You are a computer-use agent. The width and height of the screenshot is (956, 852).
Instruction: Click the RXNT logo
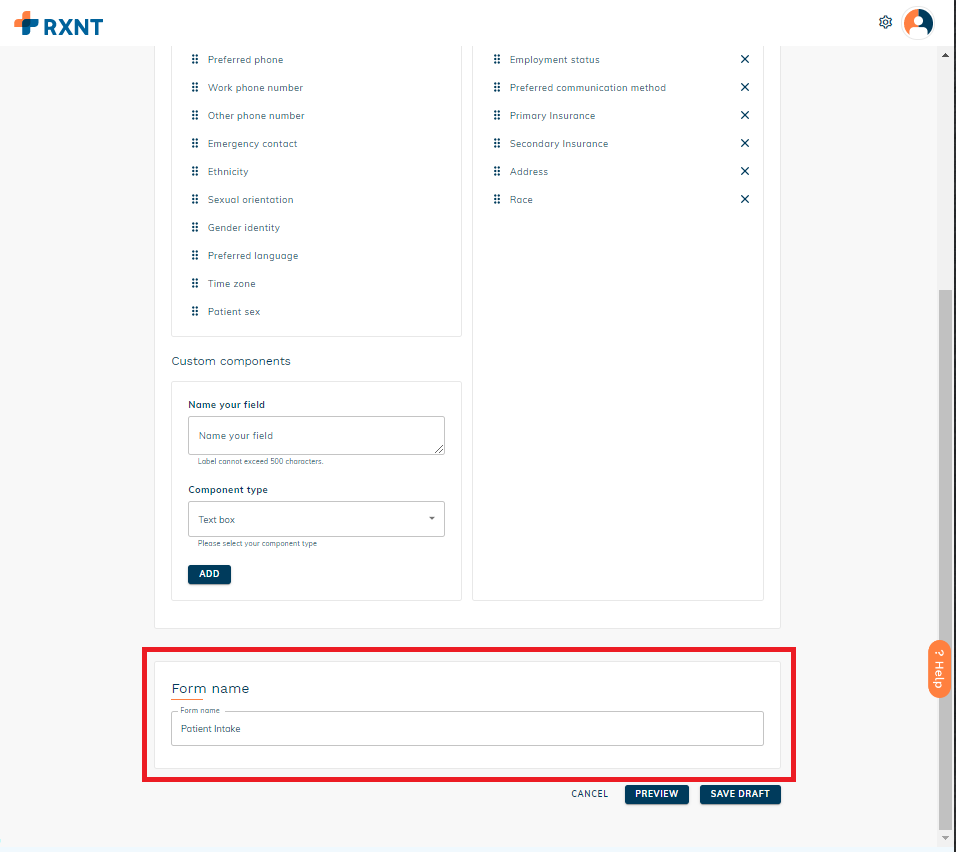[59, 25]
